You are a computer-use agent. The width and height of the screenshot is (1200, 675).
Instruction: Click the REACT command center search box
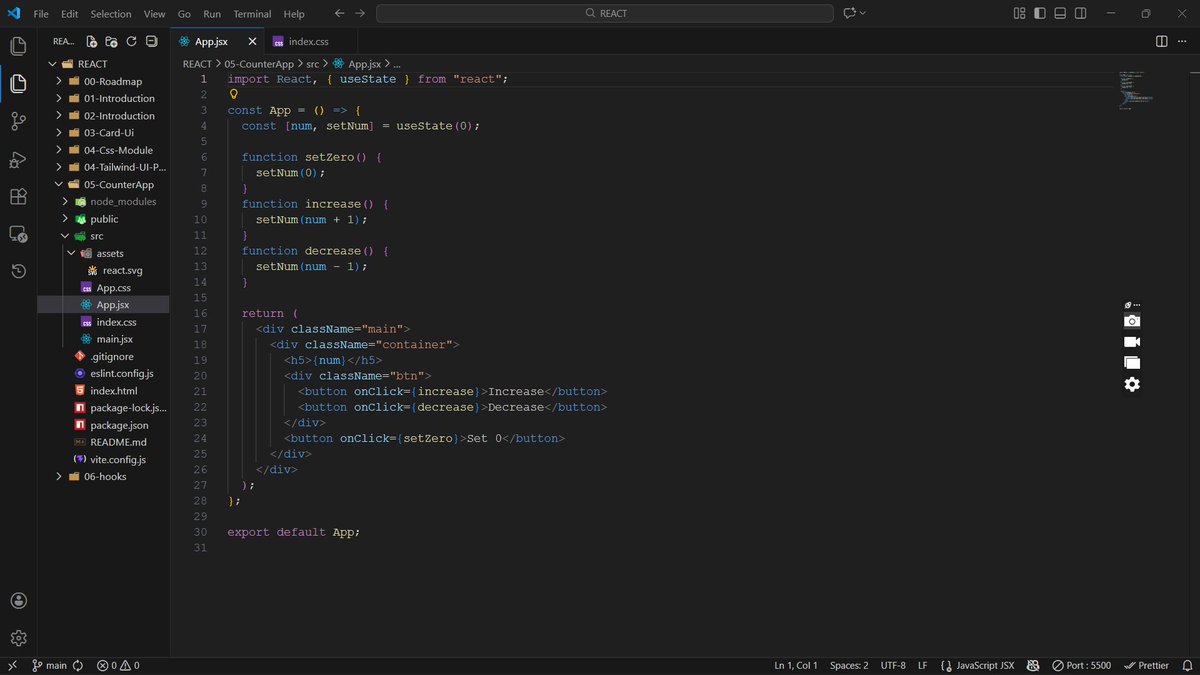604,13
